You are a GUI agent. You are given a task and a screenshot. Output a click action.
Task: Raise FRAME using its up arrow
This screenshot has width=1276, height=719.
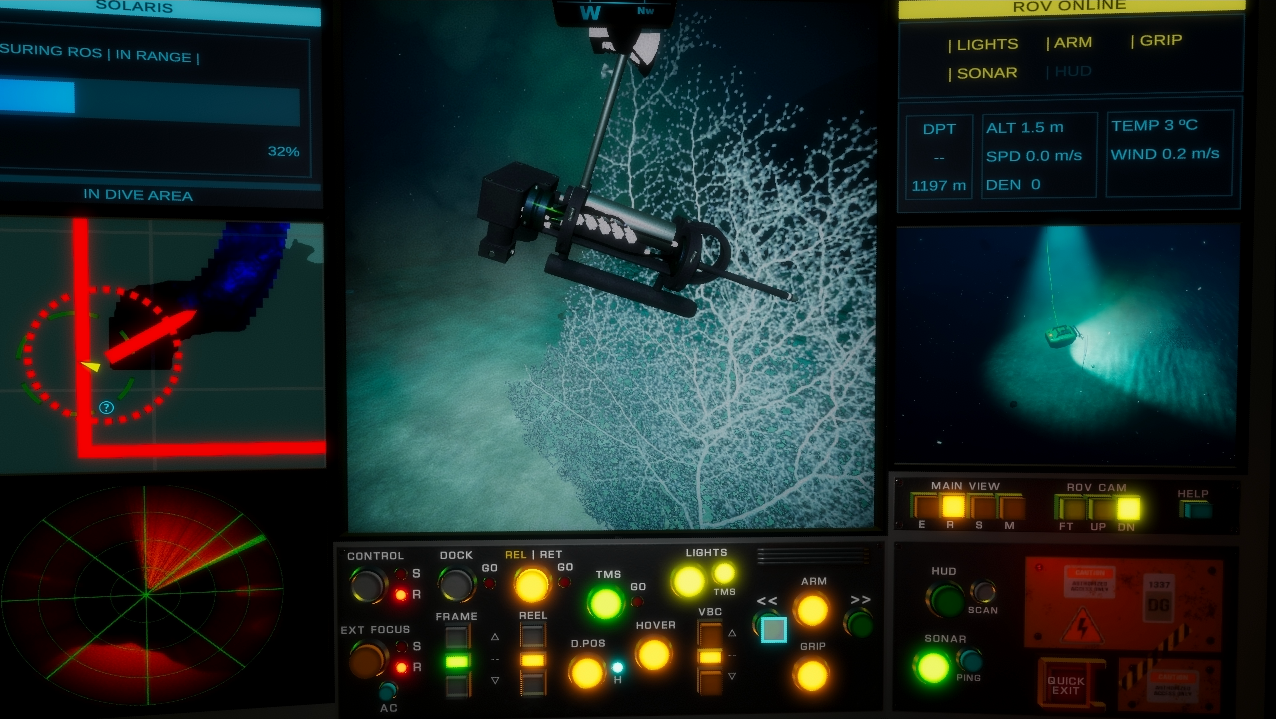coord(494,637)
